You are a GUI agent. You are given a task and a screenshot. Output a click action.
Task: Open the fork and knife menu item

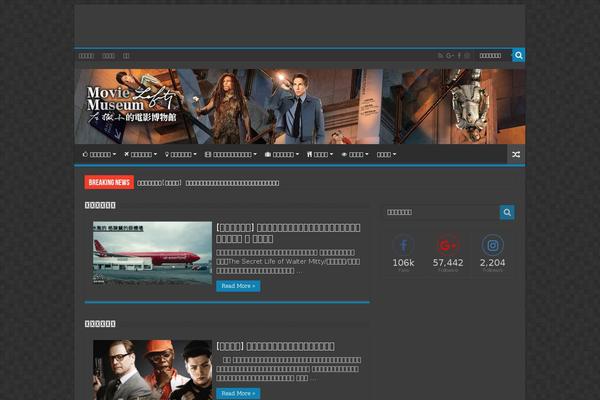[x=320, y=154]
